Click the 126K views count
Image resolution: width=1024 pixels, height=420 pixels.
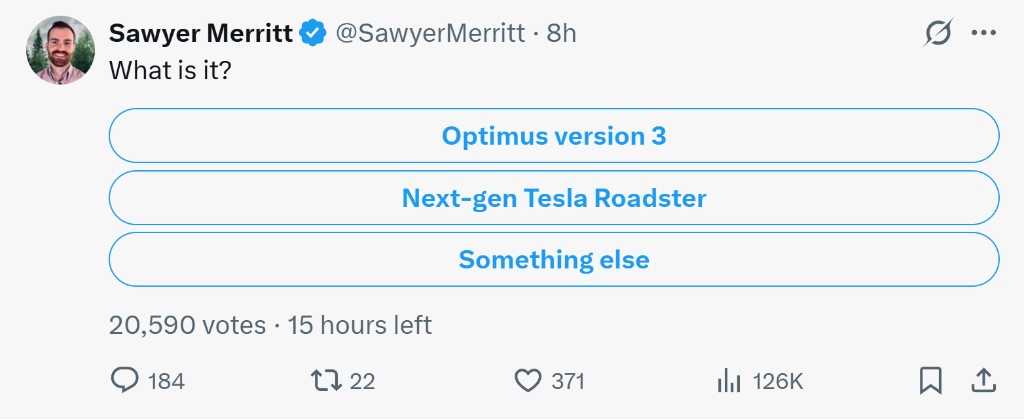(777, 381)
